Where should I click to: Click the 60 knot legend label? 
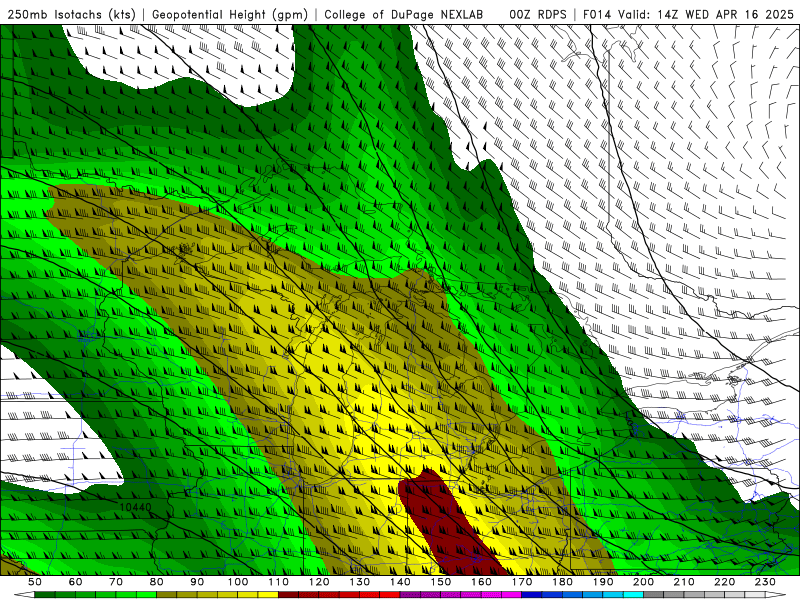76,582
